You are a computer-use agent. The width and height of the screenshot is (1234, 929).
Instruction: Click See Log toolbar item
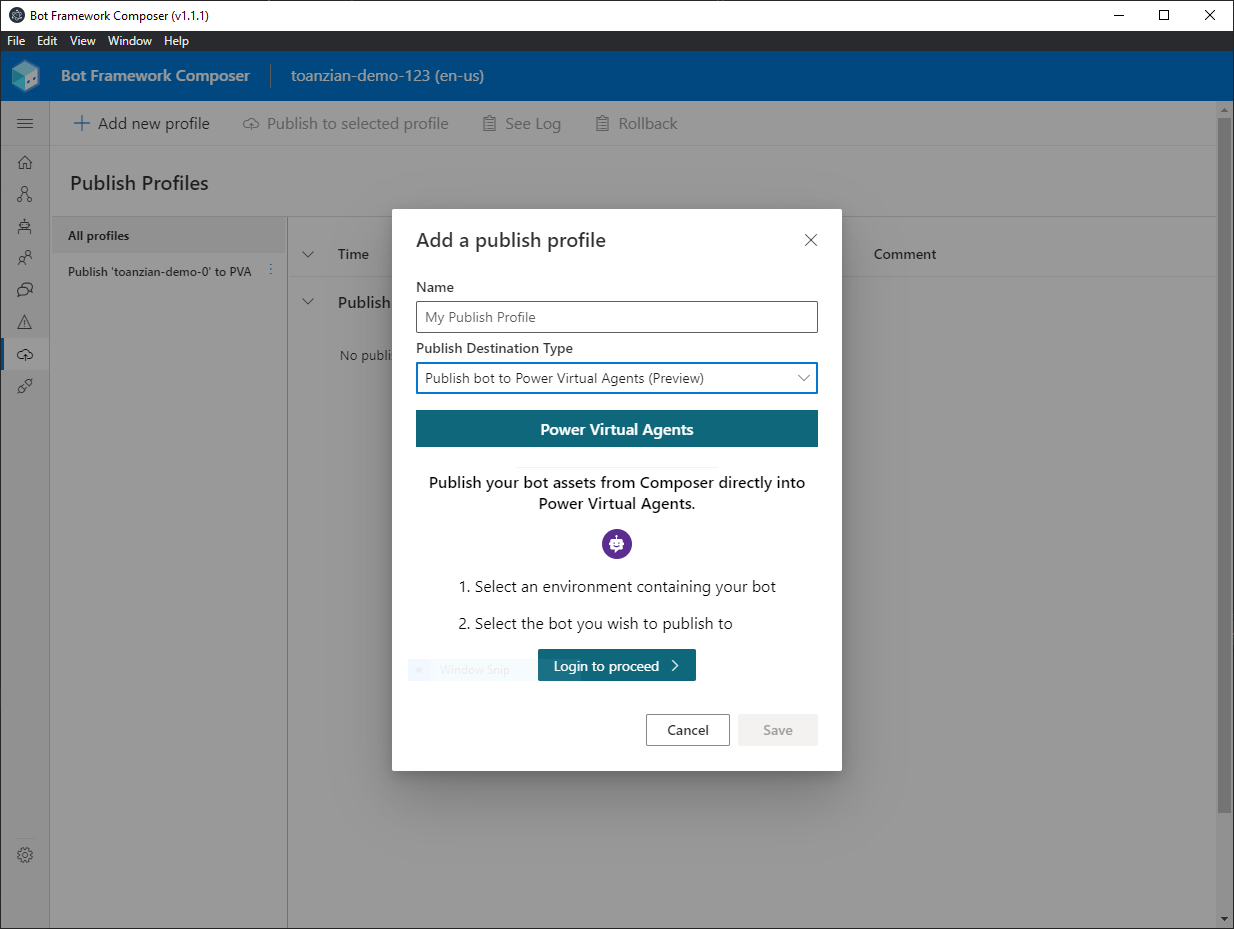[521, 124]
